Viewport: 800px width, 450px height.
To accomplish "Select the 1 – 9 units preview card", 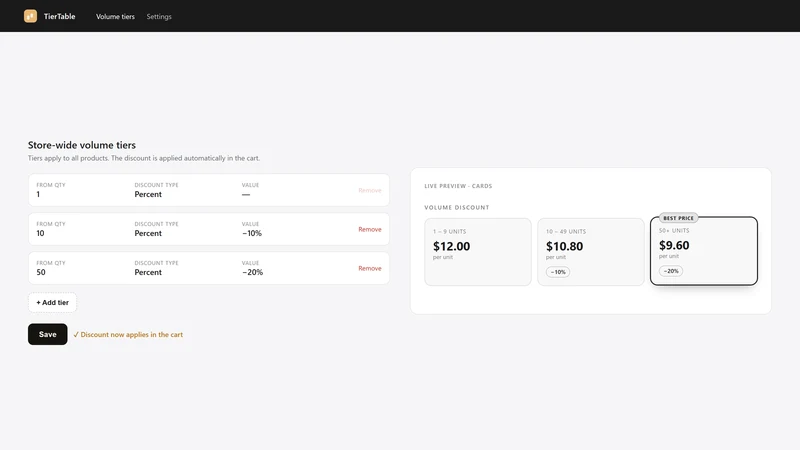I will [478, 252].
